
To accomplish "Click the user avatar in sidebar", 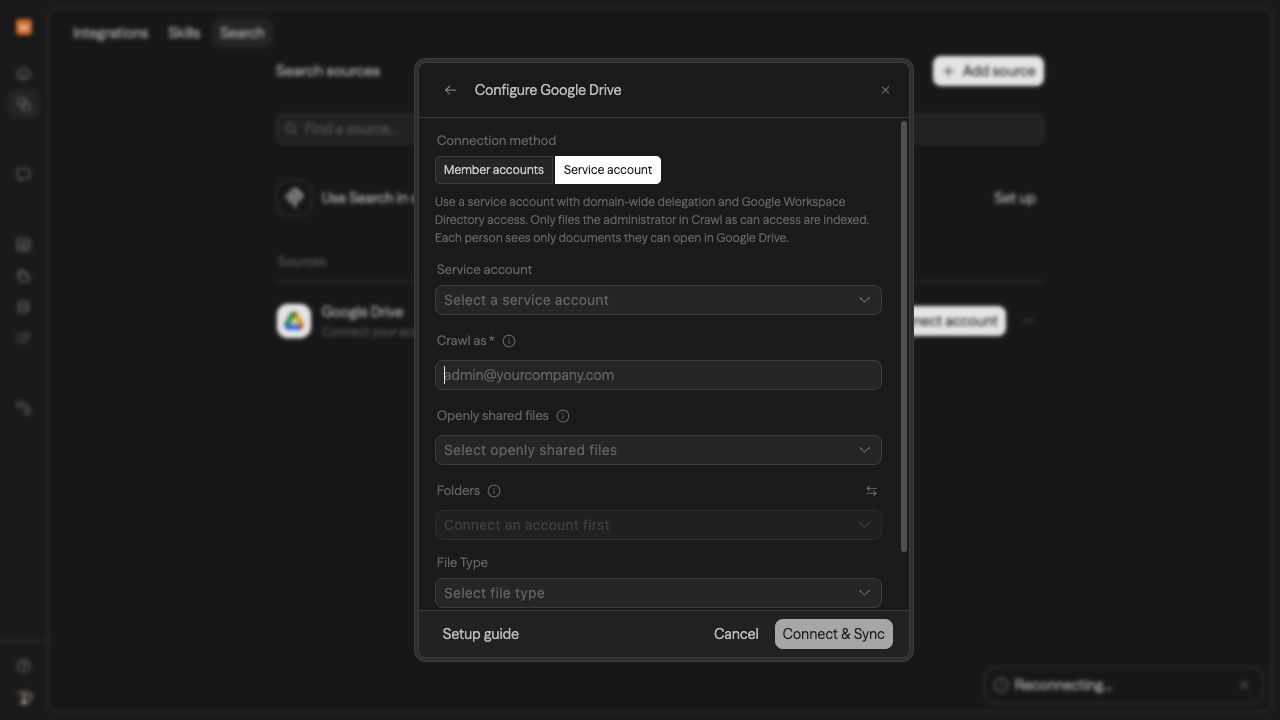I will (24, 697).
